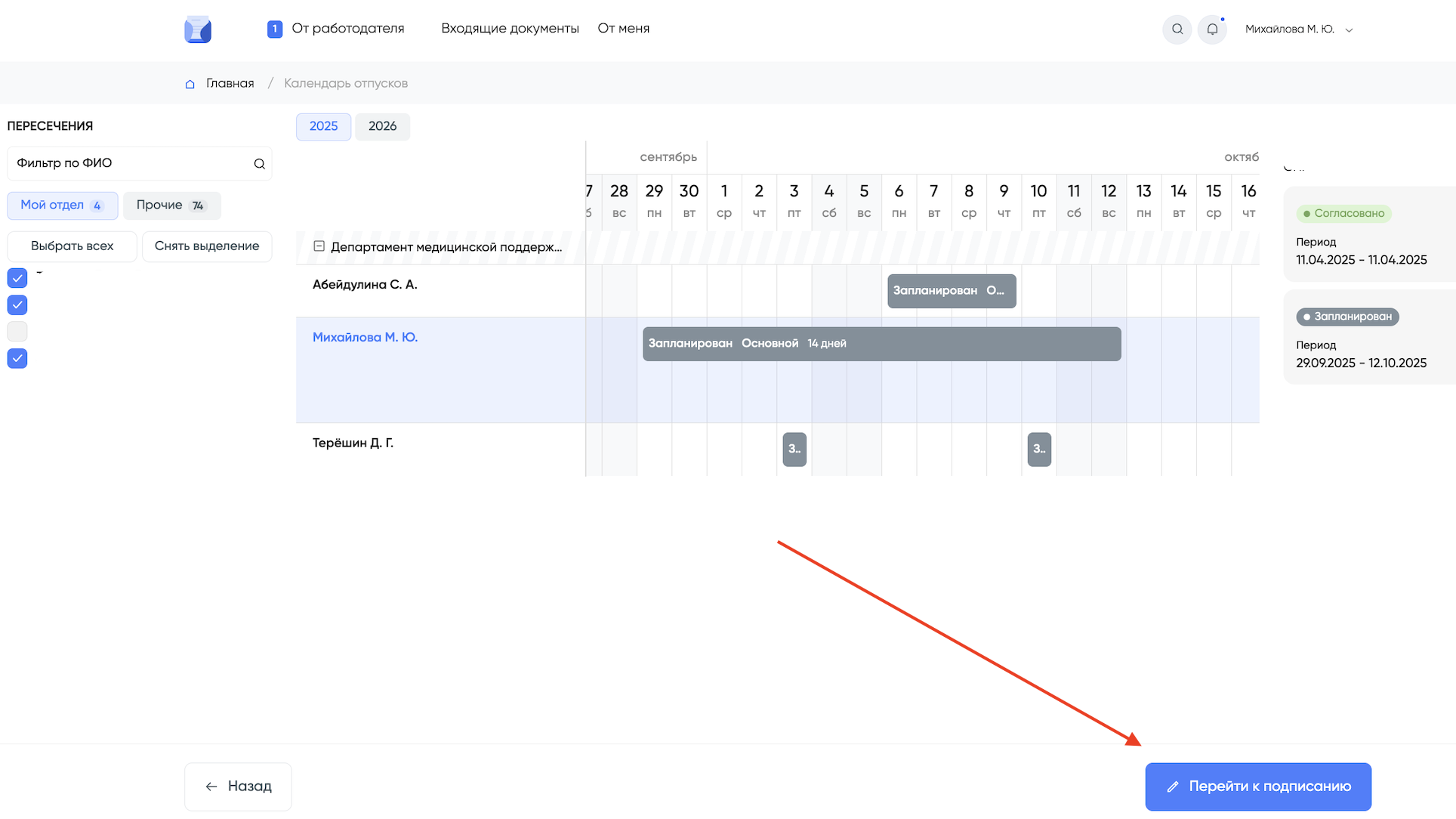Open Входящие документы menu
Viewport: 1456px width, 819px height.
tap(510, 29)
